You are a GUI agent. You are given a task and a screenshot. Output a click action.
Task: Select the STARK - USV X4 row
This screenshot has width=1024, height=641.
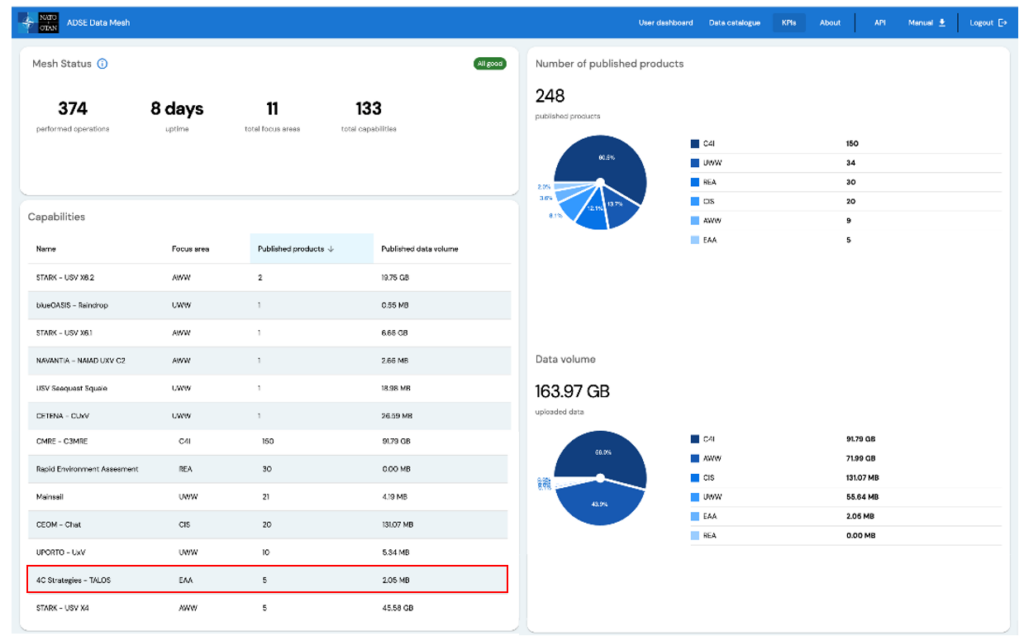coord(268,608)
